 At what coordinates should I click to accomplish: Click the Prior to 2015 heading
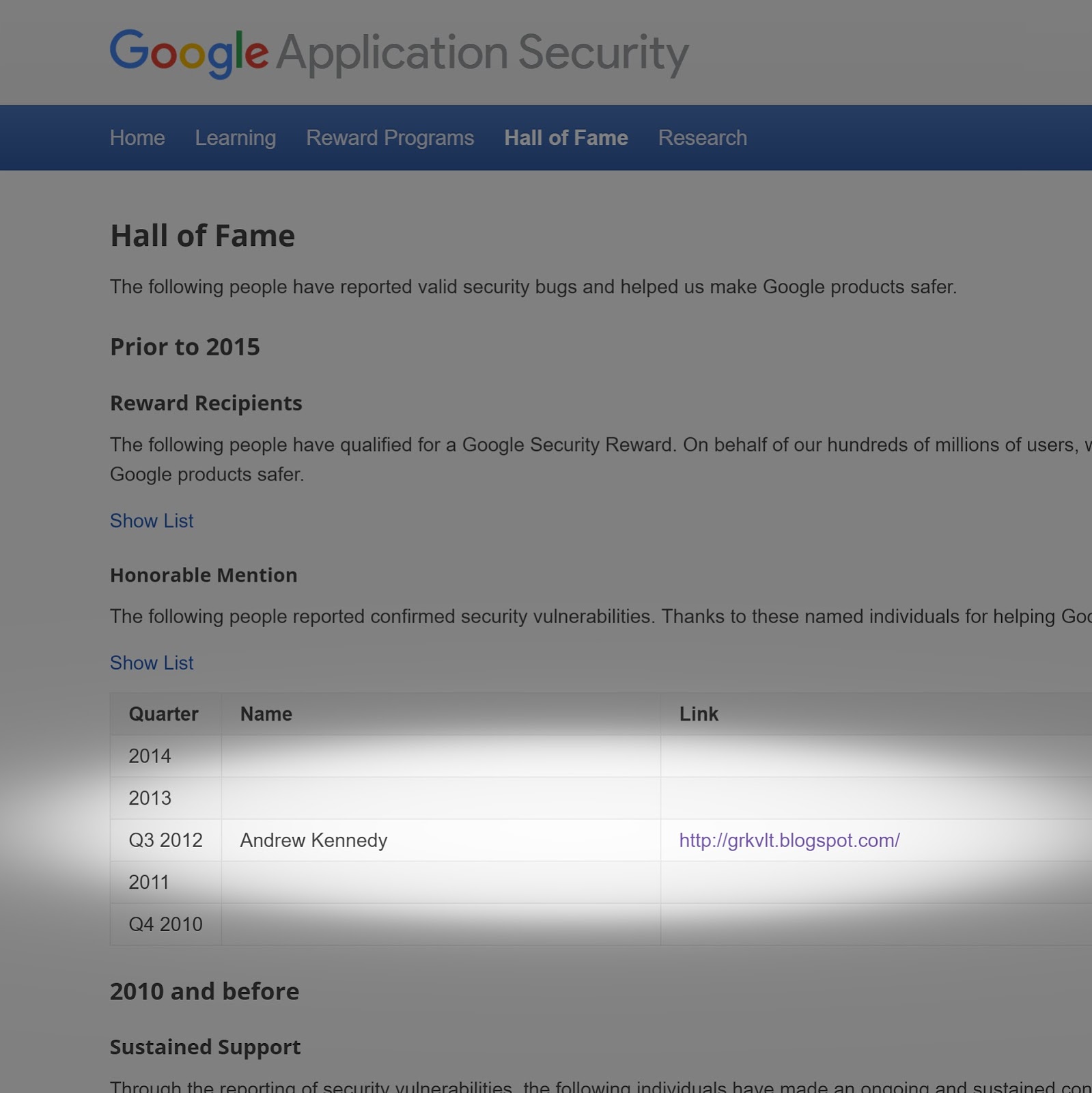click(x=185, y=347)
